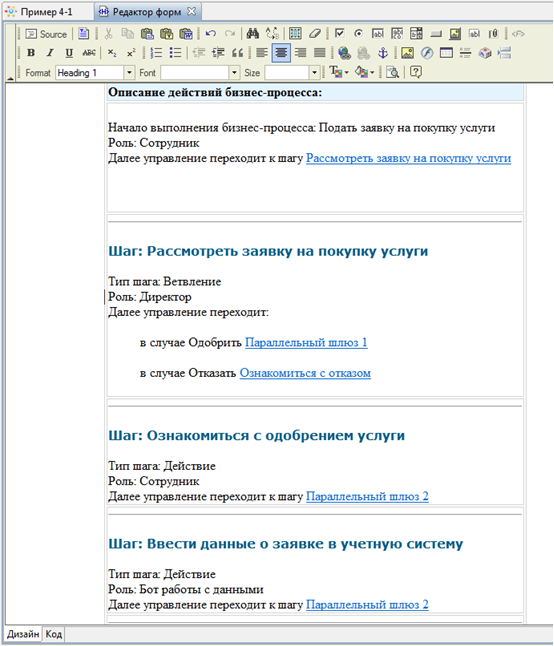The height and width of the screenshot is (646, 554).
Task: Decrease indent of the paragraph
Action: pyautogui.click(x=199, y=53)
